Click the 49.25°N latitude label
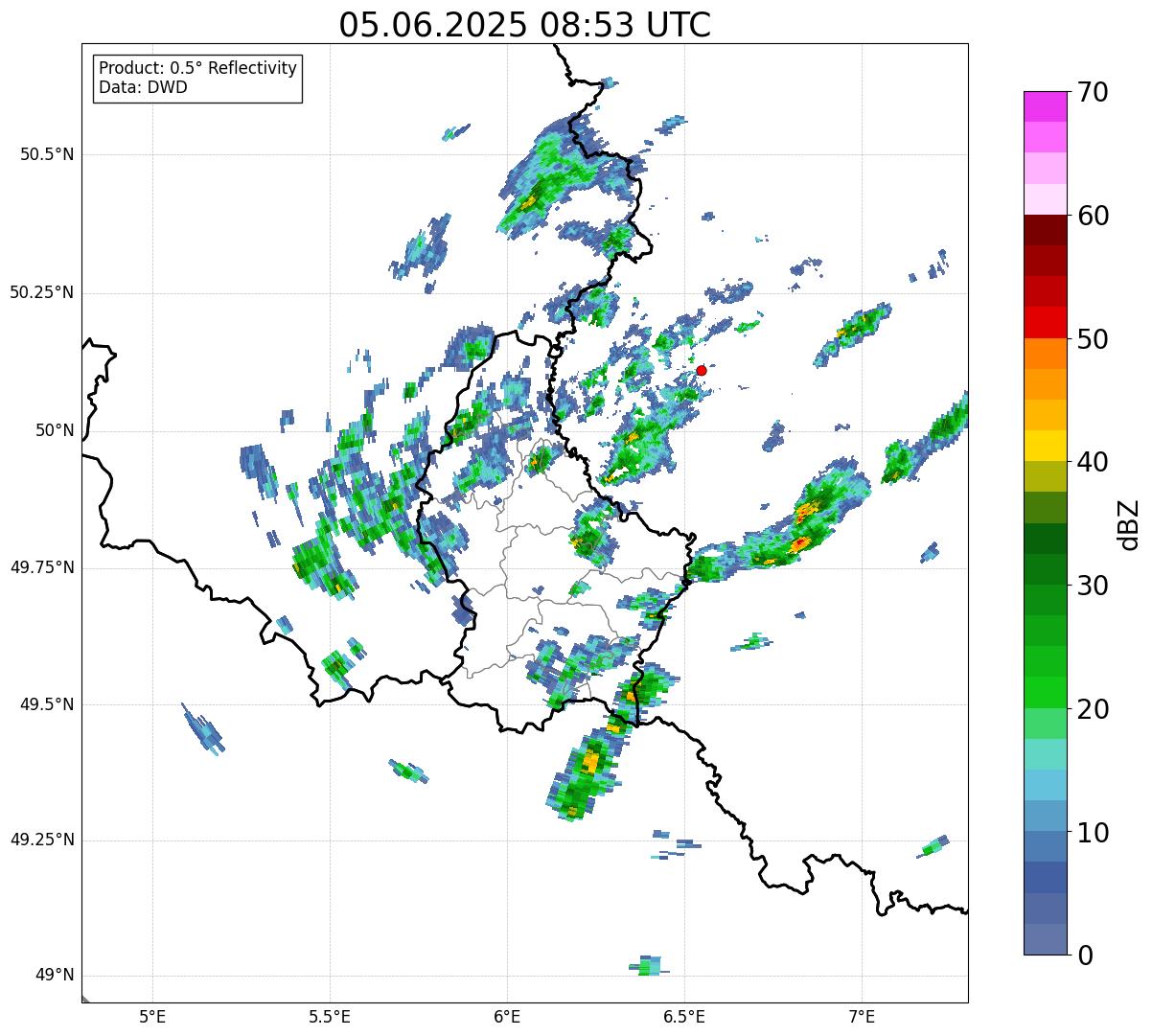The image size is (1152, 1036). pyautogui.click(x=42, y=840)
